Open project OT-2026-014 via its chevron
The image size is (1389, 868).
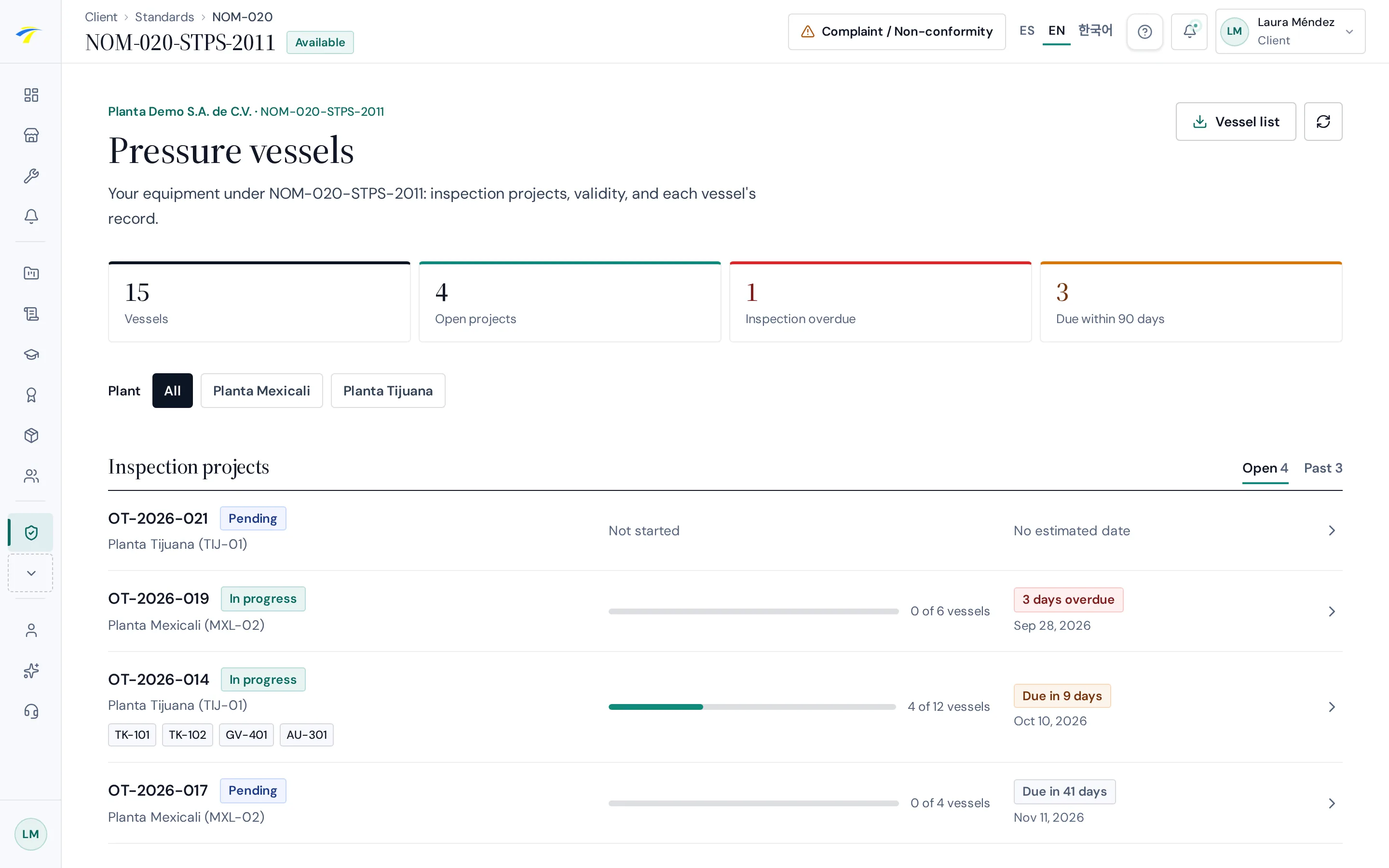pos(1332,706)
